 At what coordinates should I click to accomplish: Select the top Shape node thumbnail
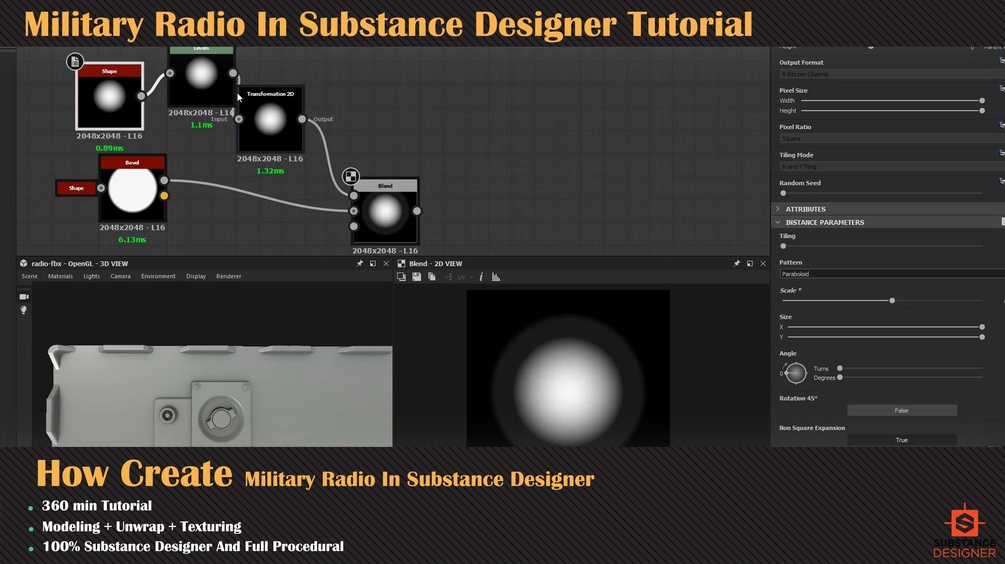(x=110, y=97)
